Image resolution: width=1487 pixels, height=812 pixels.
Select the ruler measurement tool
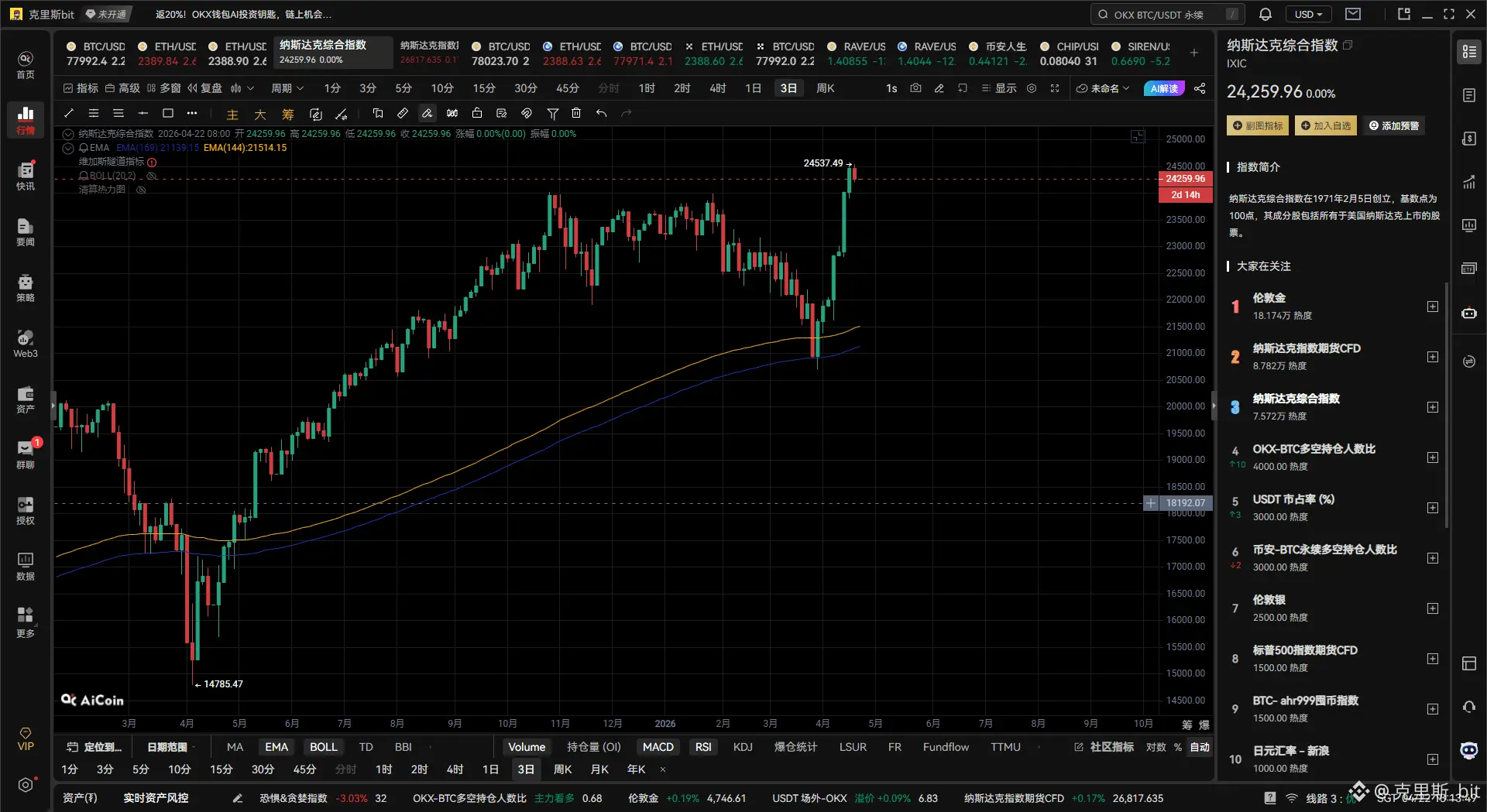pyautogui.click(x=403, y=113)
